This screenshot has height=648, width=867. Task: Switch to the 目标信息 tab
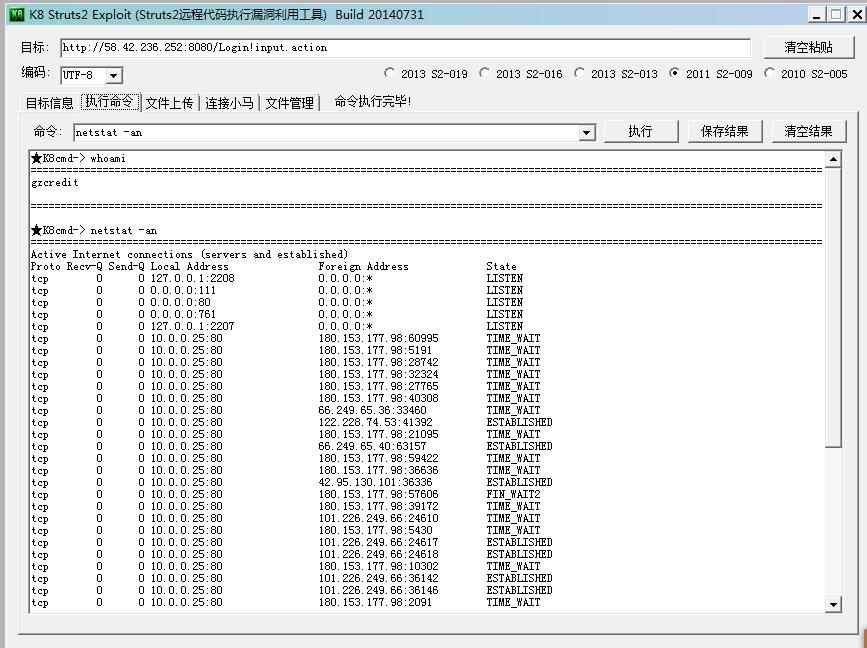[x=50, y=103]
